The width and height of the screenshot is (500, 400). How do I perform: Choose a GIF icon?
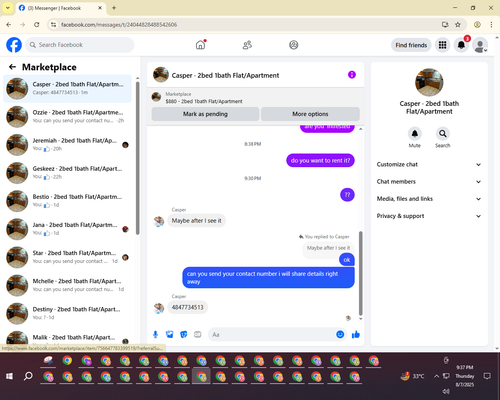point(198,334)
